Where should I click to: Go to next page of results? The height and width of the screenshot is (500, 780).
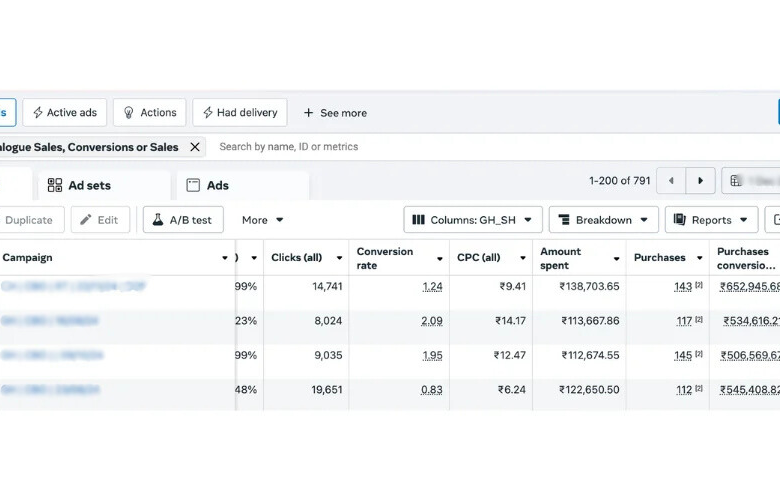click(x=700, y=181)
